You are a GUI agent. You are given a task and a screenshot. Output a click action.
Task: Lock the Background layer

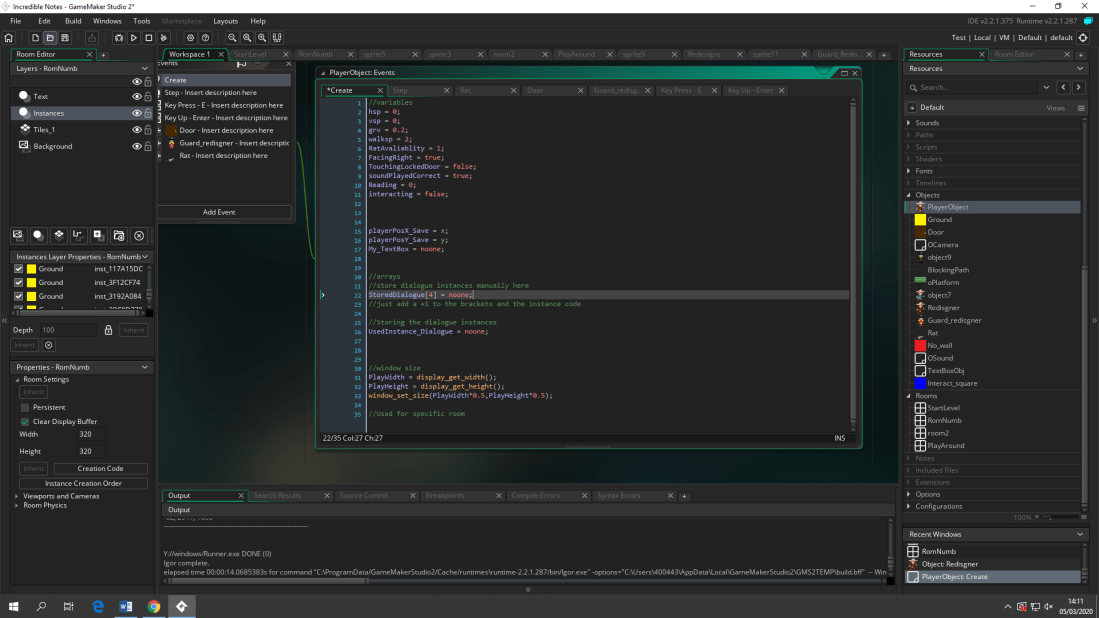148,146
